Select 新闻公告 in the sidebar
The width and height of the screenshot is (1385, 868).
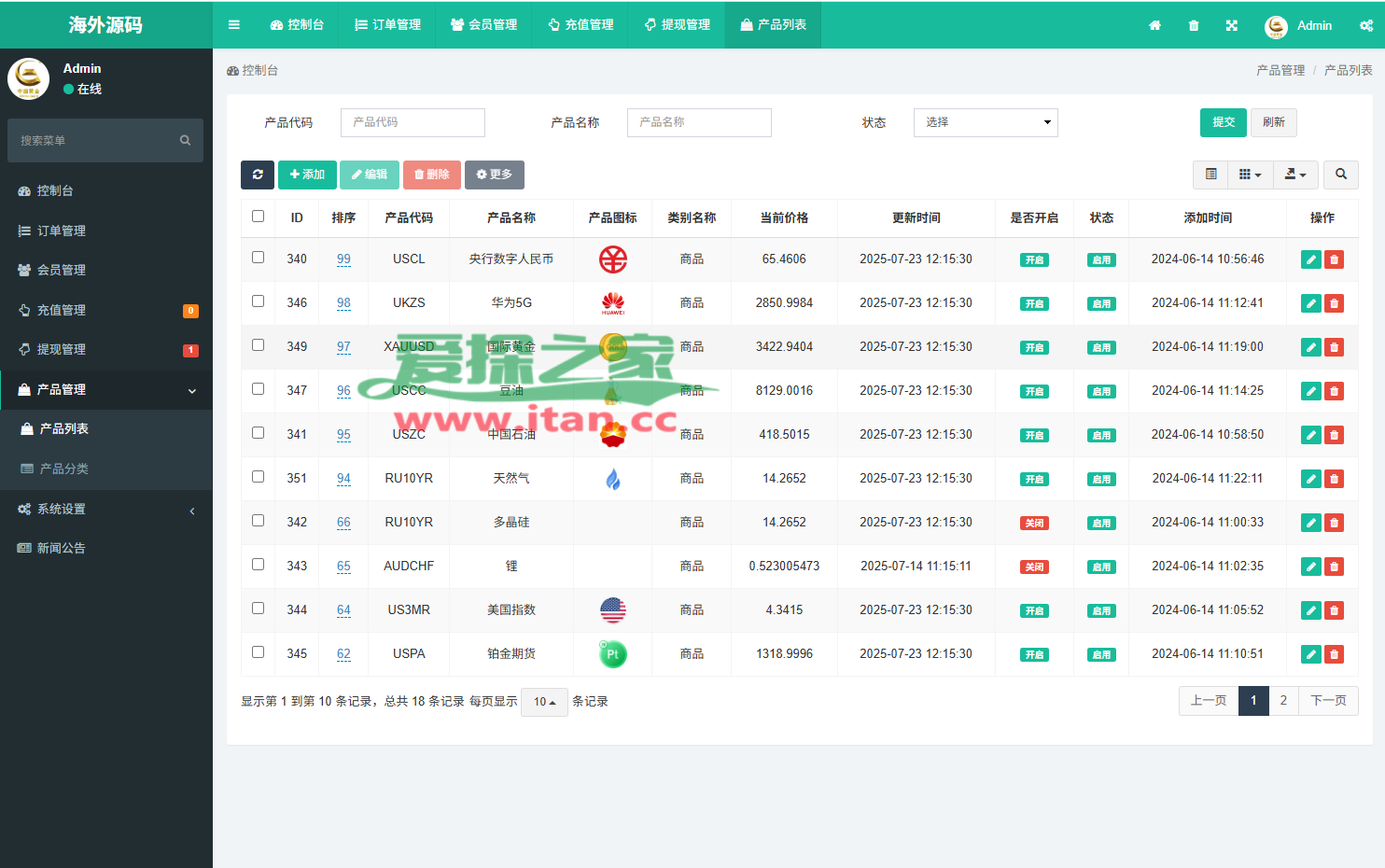click(106, 548)
